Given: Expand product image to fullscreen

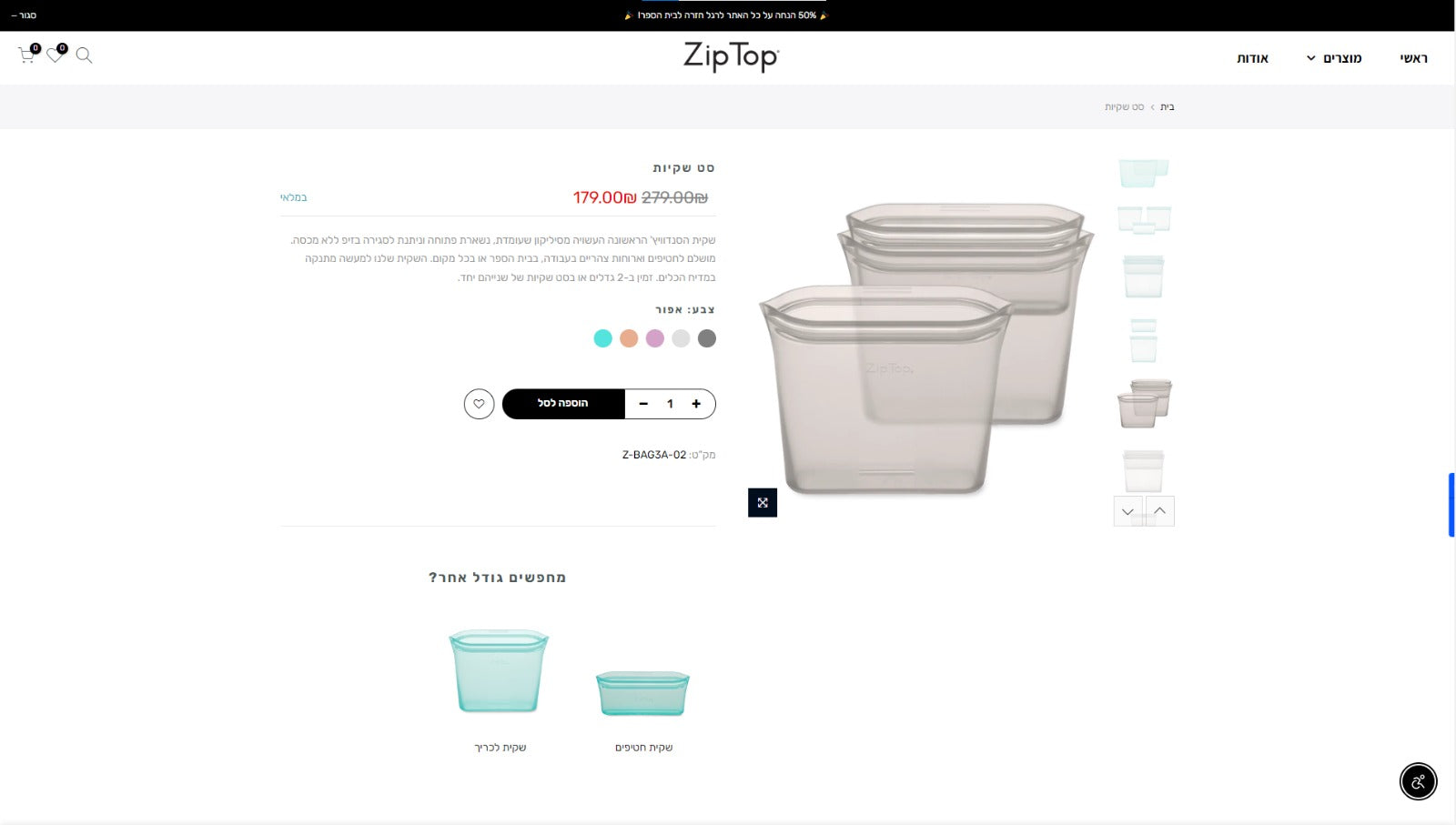Looking at the screenshot, I should pyautogui.click(x=763, y=503).
